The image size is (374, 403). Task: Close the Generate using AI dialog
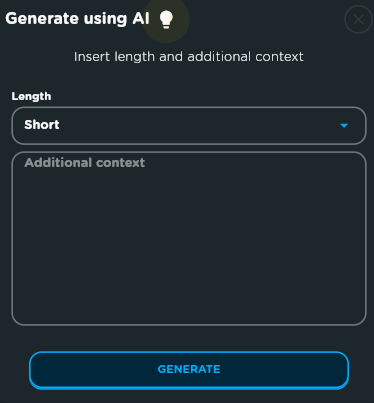[358, 20]
